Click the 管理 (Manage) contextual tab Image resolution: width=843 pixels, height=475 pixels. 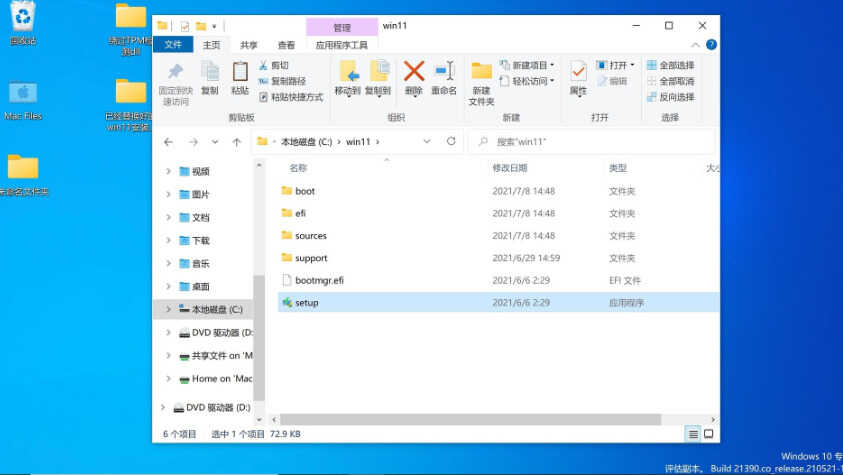342,27
